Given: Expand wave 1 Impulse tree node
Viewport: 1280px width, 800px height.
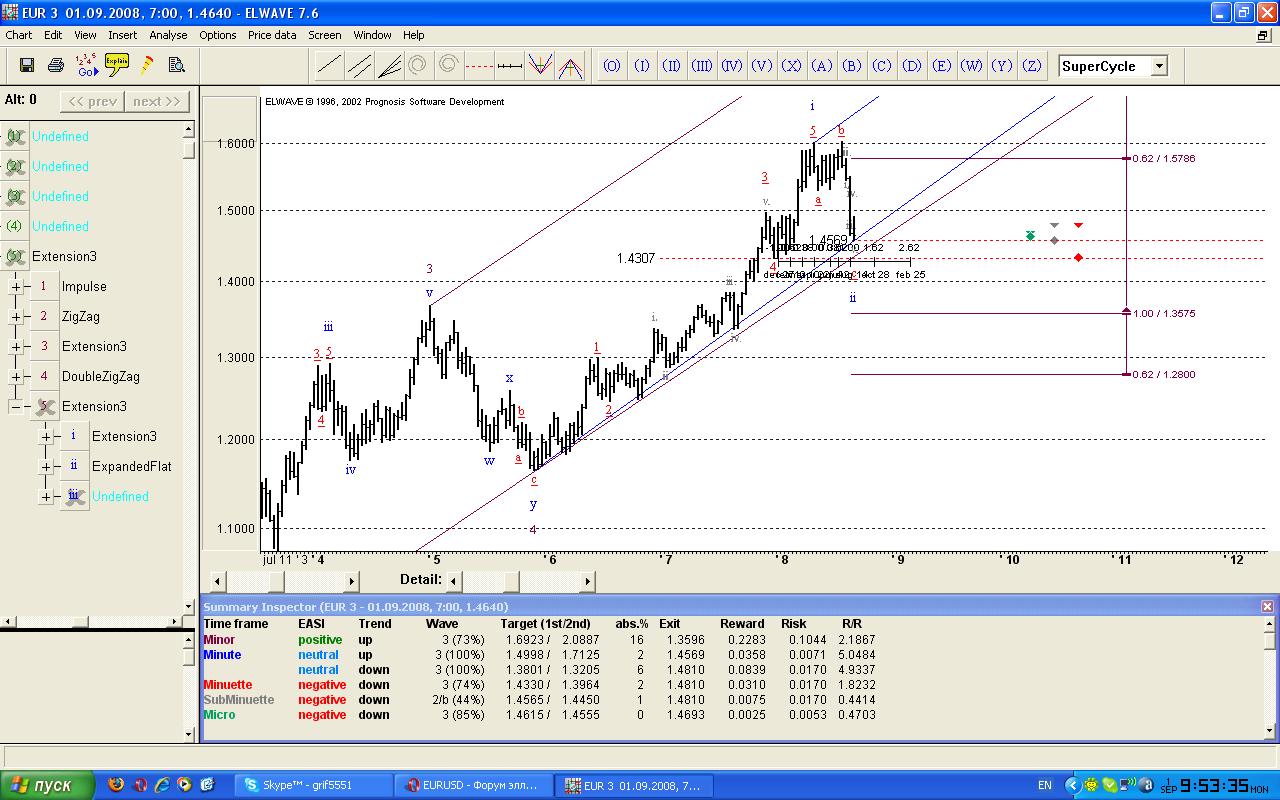Looking at the screenshot, I should pyautogui.click(x=16, y=287).
